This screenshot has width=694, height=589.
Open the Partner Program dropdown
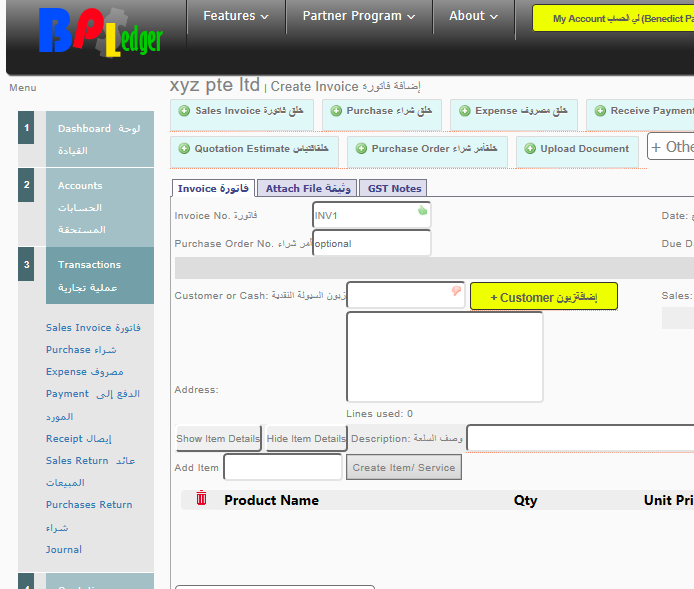pos(358,16)
